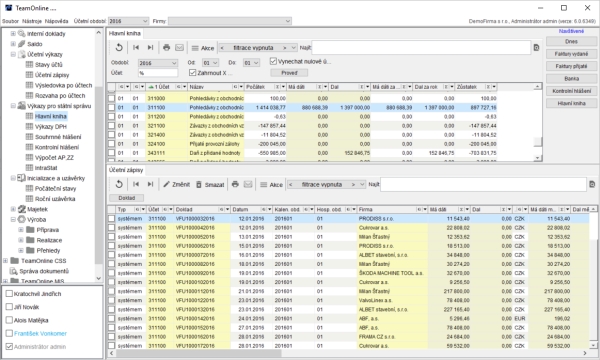Open Výkazy DPH in the tree

[51, 126]
